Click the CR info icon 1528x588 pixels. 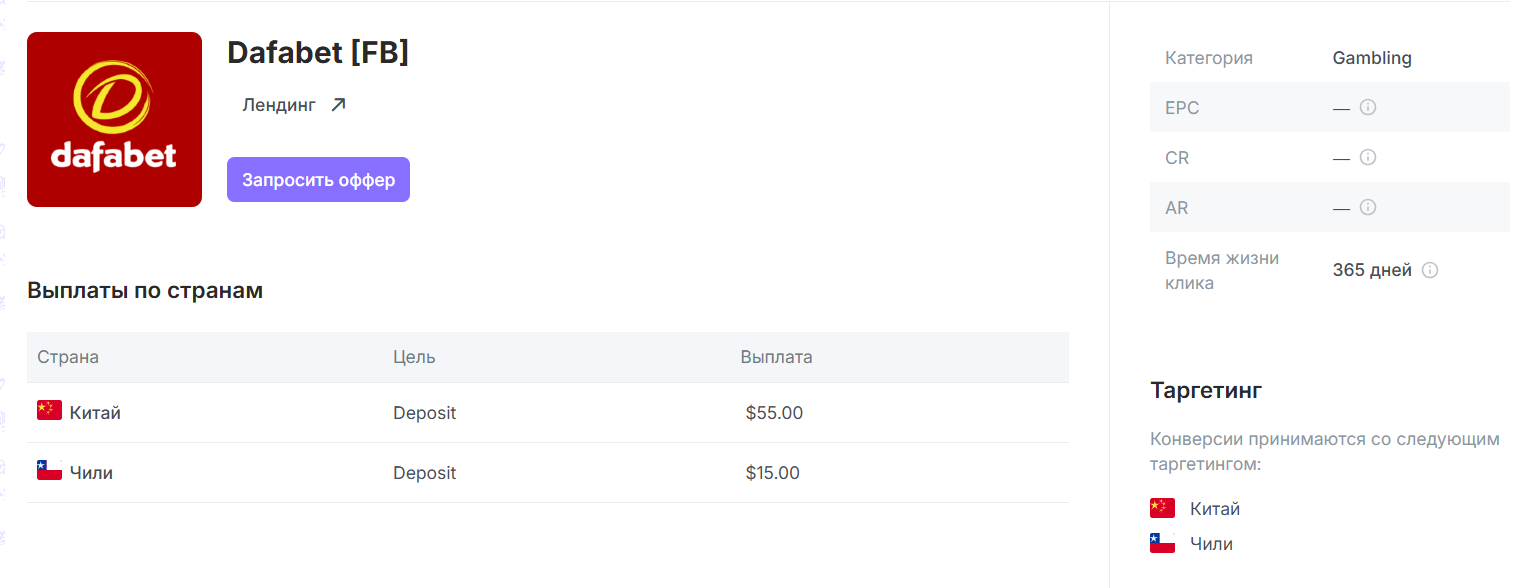1368,157
